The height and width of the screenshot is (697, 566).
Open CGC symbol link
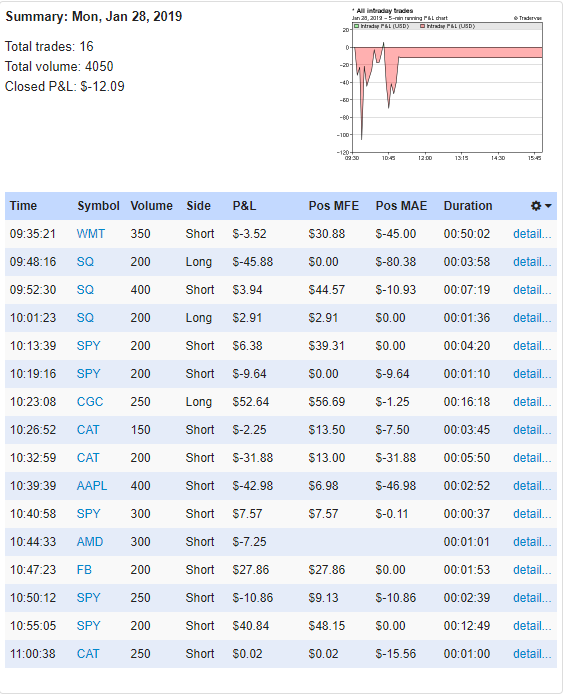pyautogui.click(x=90, y=402)
